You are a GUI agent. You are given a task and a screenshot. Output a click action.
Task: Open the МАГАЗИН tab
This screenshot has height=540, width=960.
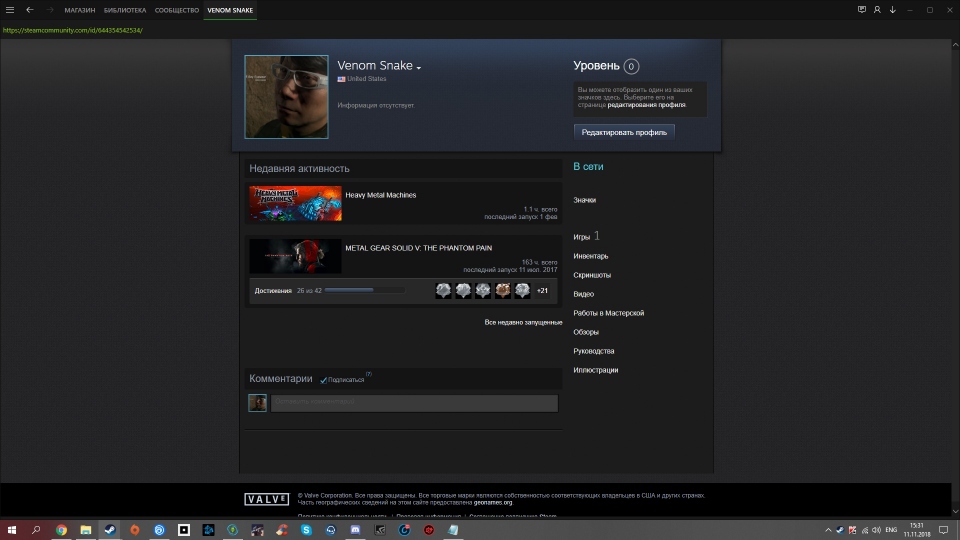coord(80,10)
